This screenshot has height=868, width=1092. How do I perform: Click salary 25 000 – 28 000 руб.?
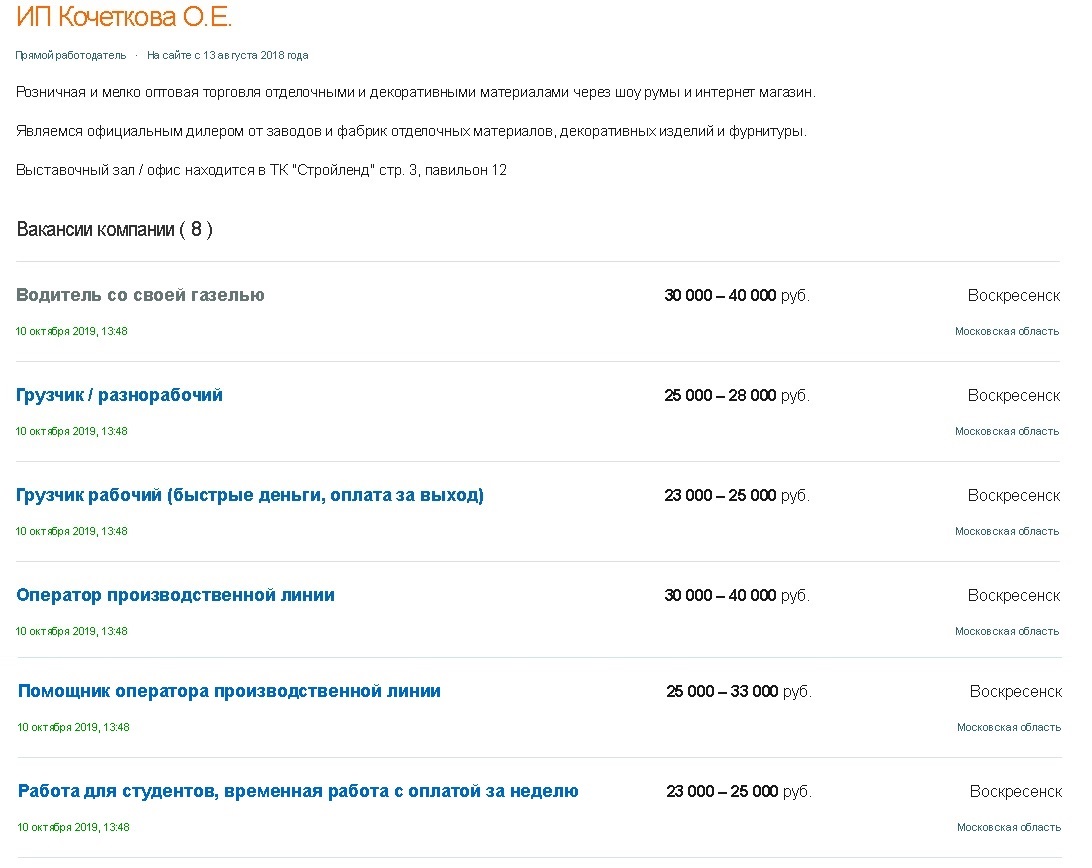[x=737, y=395]
